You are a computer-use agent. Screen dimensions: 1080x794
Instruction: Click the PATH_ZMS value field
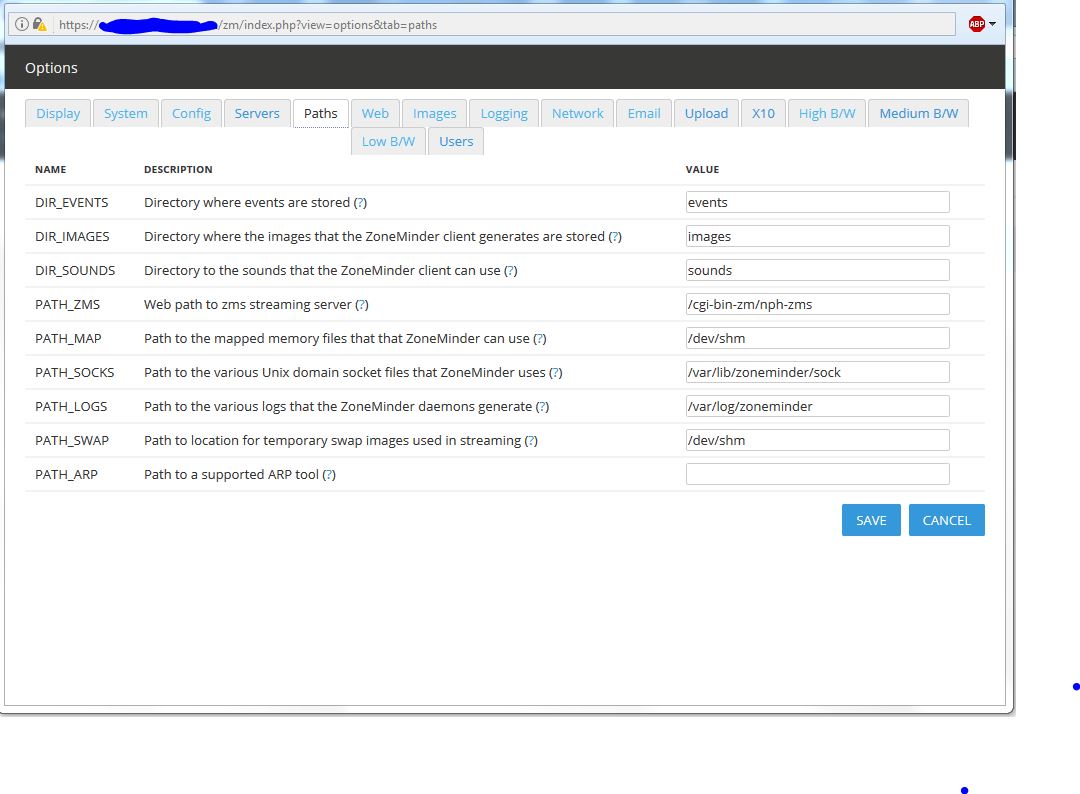tap(818, 304)
